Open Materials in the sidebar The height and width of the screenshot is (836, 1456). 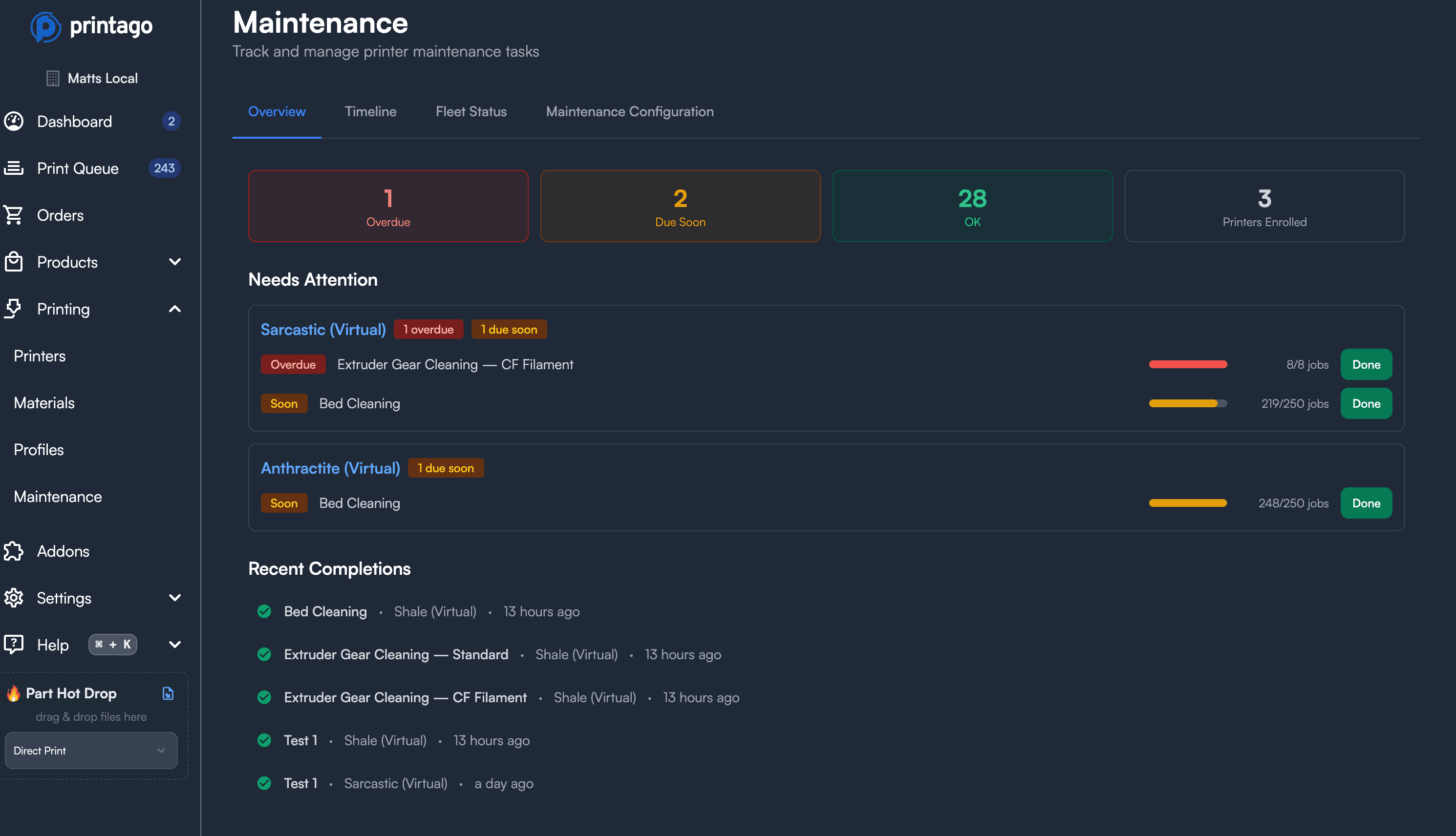coord(44,403)
